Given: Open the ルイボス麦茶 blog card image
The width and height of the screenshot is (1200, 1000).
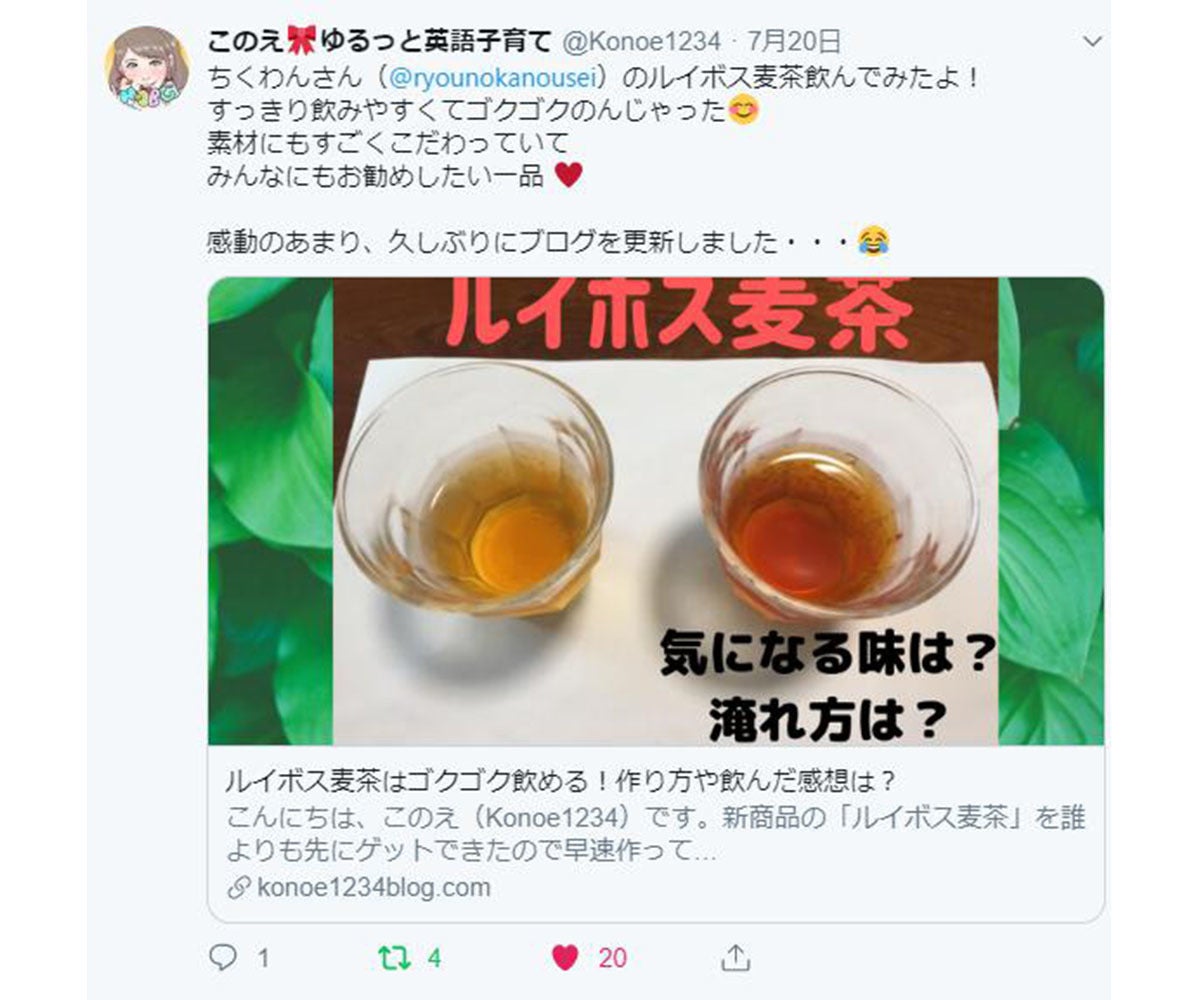Looking at the screenshot, I should (x=656, y=511).
